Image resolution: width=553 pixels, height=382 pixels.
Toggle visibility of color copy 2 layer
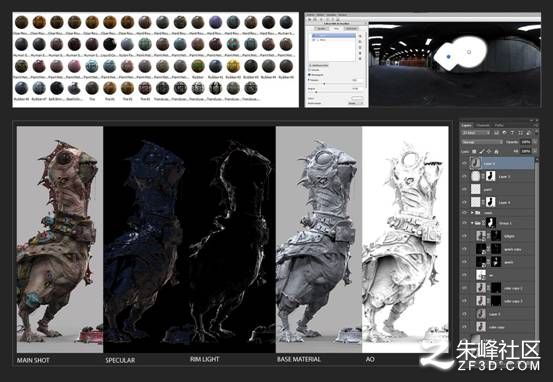point(464,288)
